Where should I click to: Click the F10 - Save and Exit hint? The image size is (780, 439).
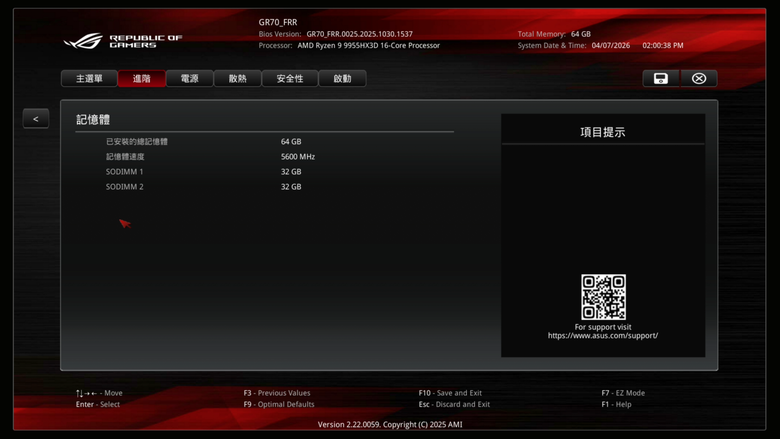pyautogui.click(x=450, y=393)
